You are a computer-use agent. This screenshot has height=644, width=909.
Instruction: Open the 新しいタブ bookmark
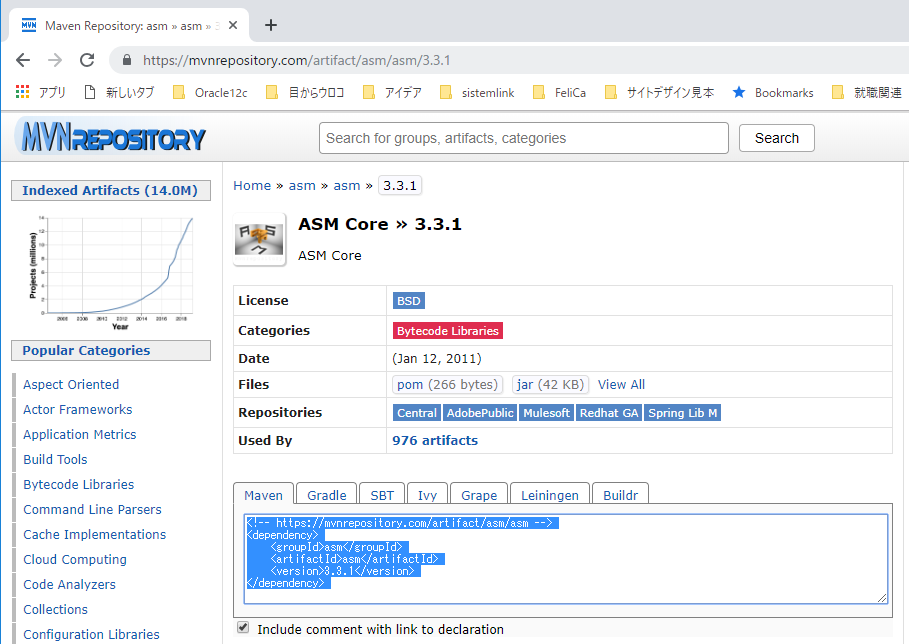pyautogui.click(x=119, y=92)
